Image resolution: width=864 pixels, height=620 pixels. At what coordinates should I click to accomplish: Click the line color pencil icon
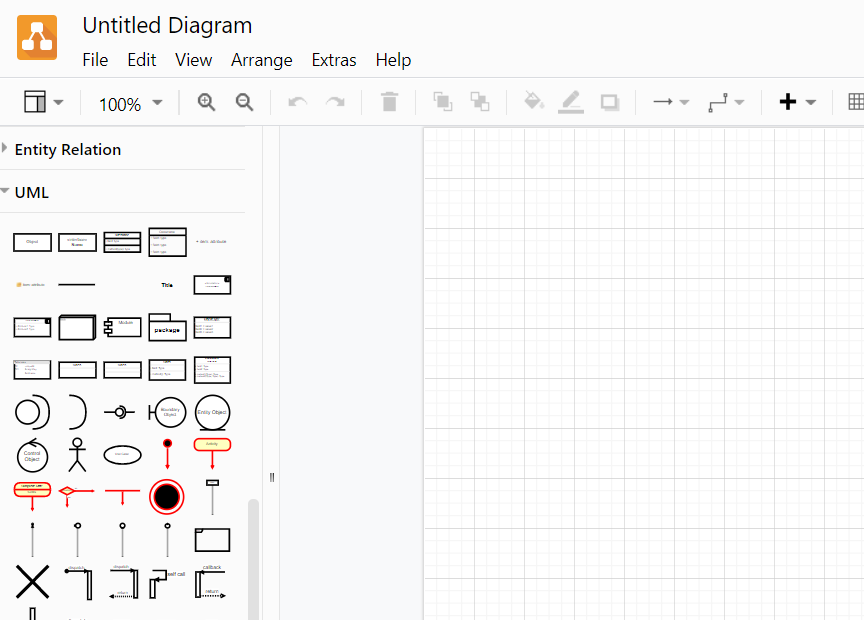571,102
